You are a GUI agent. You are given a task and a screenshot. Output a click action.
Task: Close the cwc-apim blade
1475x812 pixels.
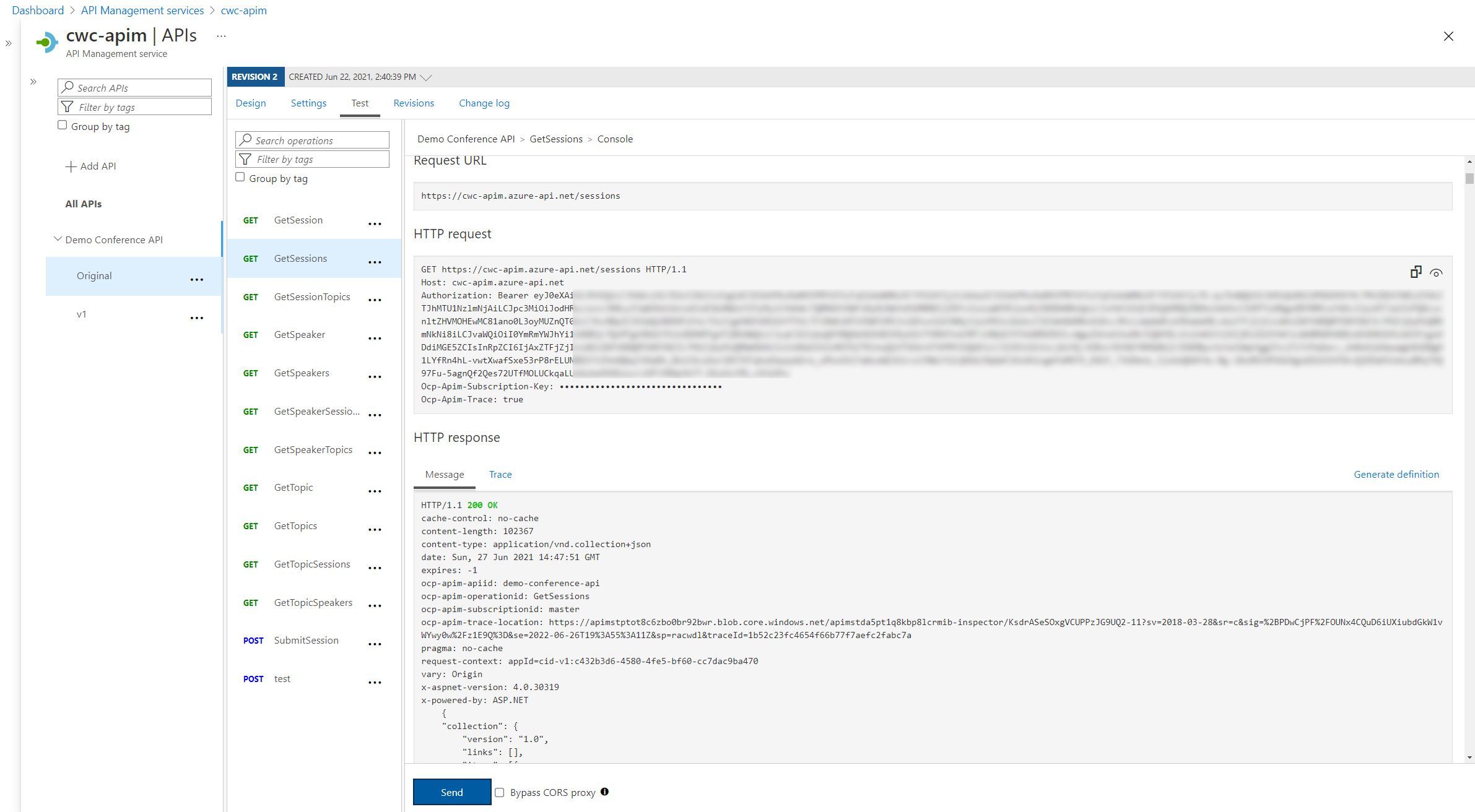(x=1448, y=36)
